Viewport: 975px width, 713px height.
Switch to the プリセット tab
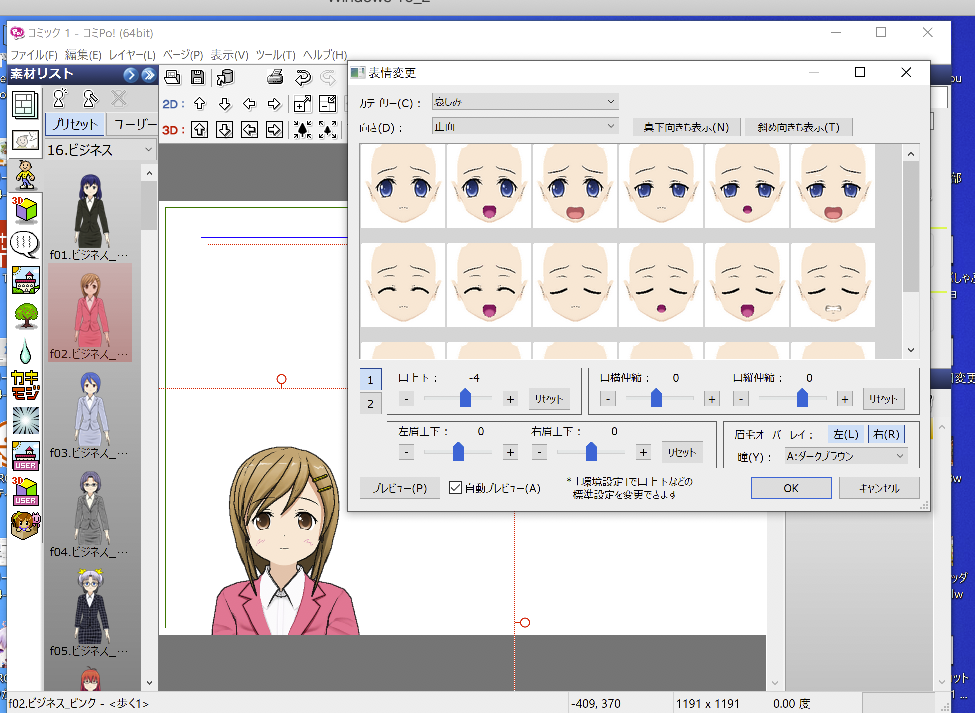pyautogui.click(x=74, y=125)
